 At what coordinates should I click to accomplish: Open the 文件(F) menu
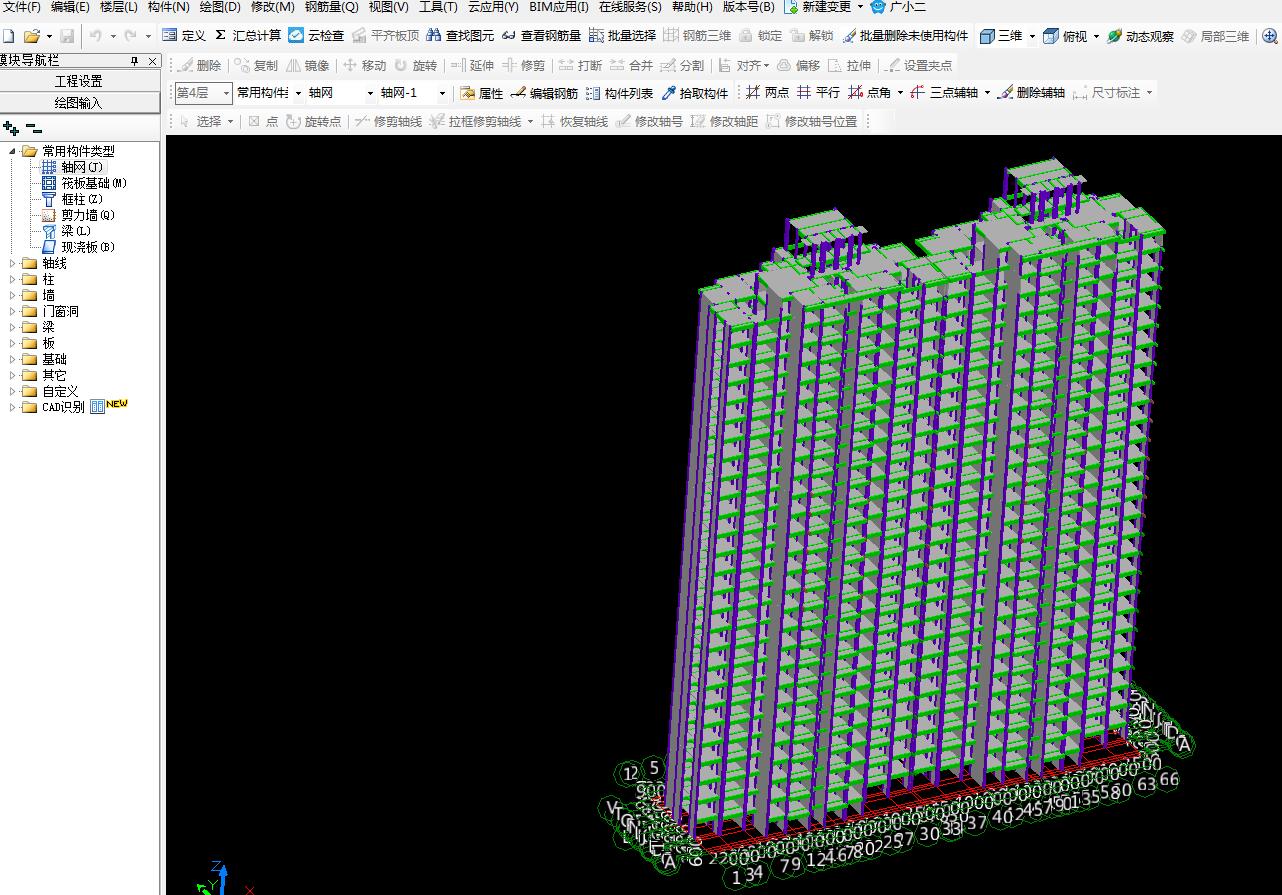tap(21, 7)
